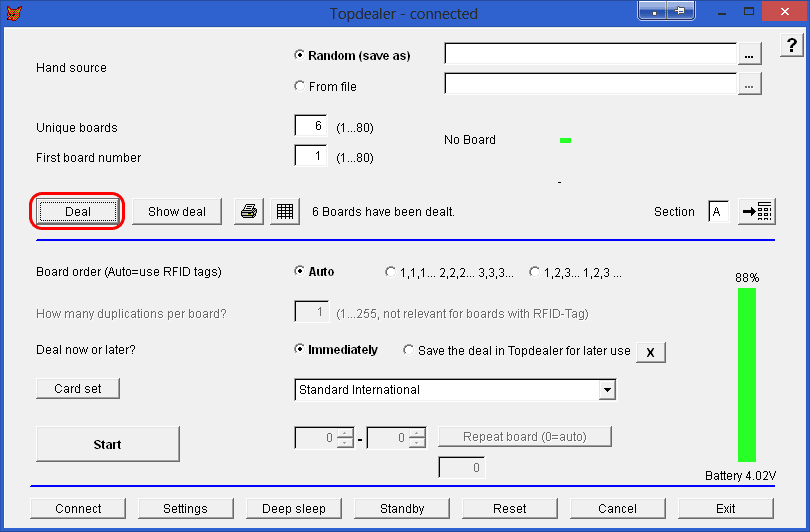Click the From file path field
The width and height of the screenshot is (810, 532).
click(590, 84)
